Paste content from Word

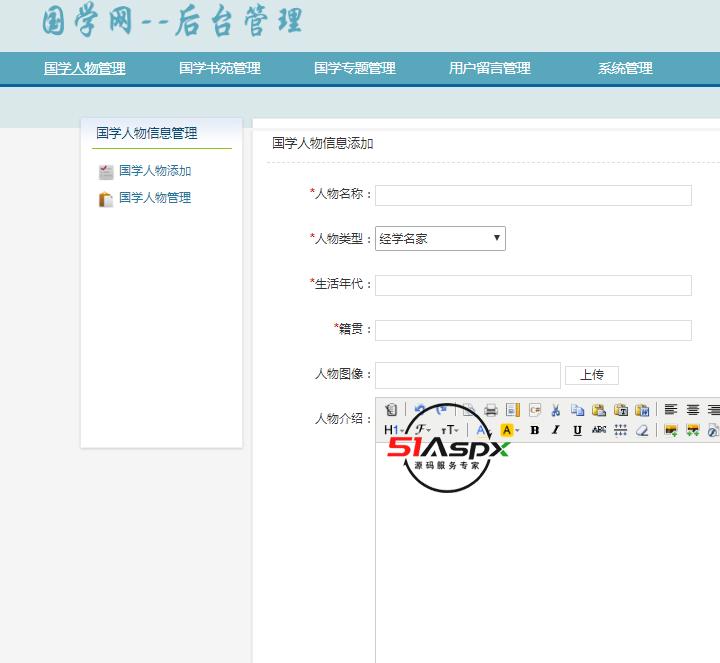tap(642, 409)
